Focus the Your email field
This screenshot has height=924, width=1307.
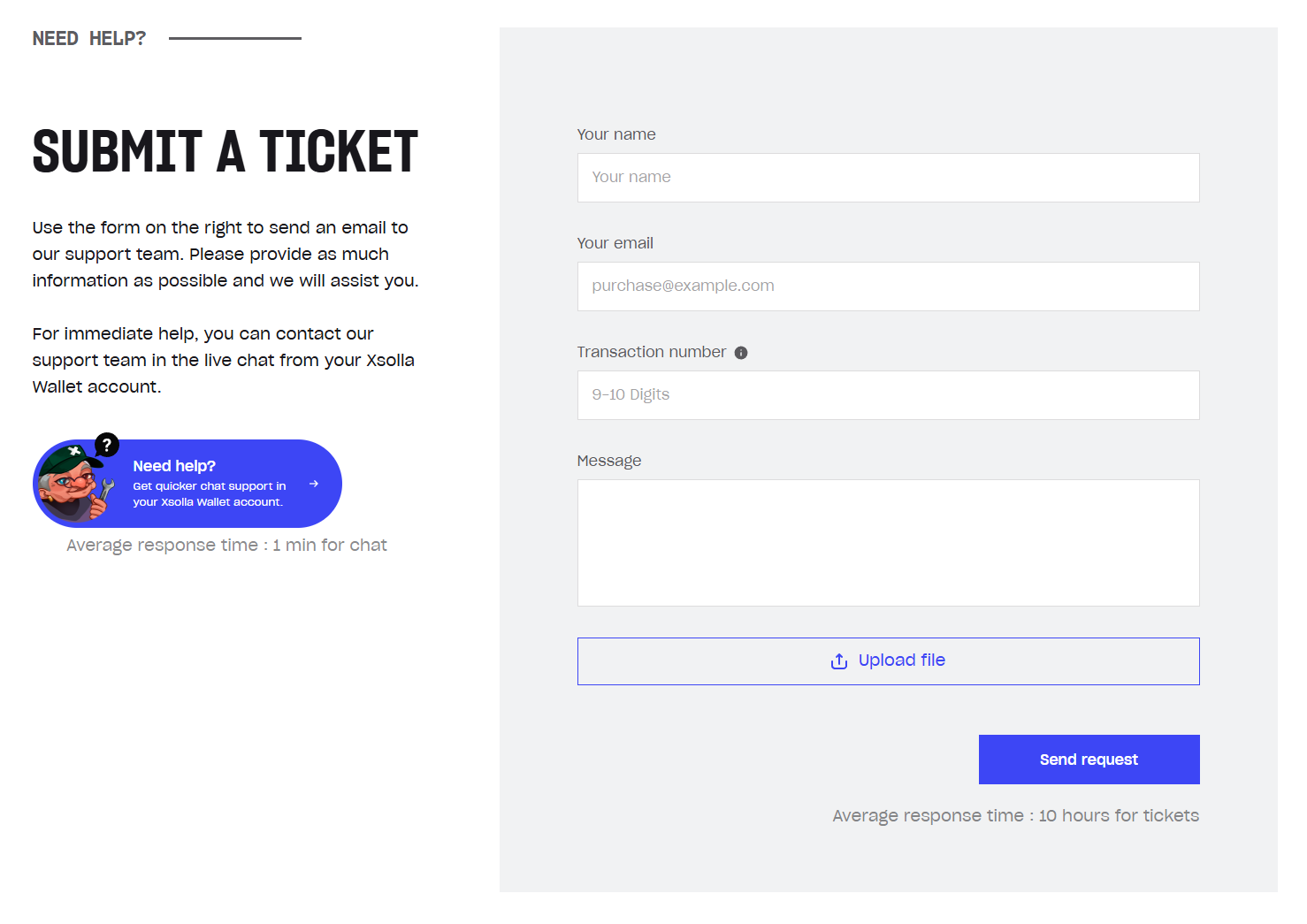(x=888, y=286)
